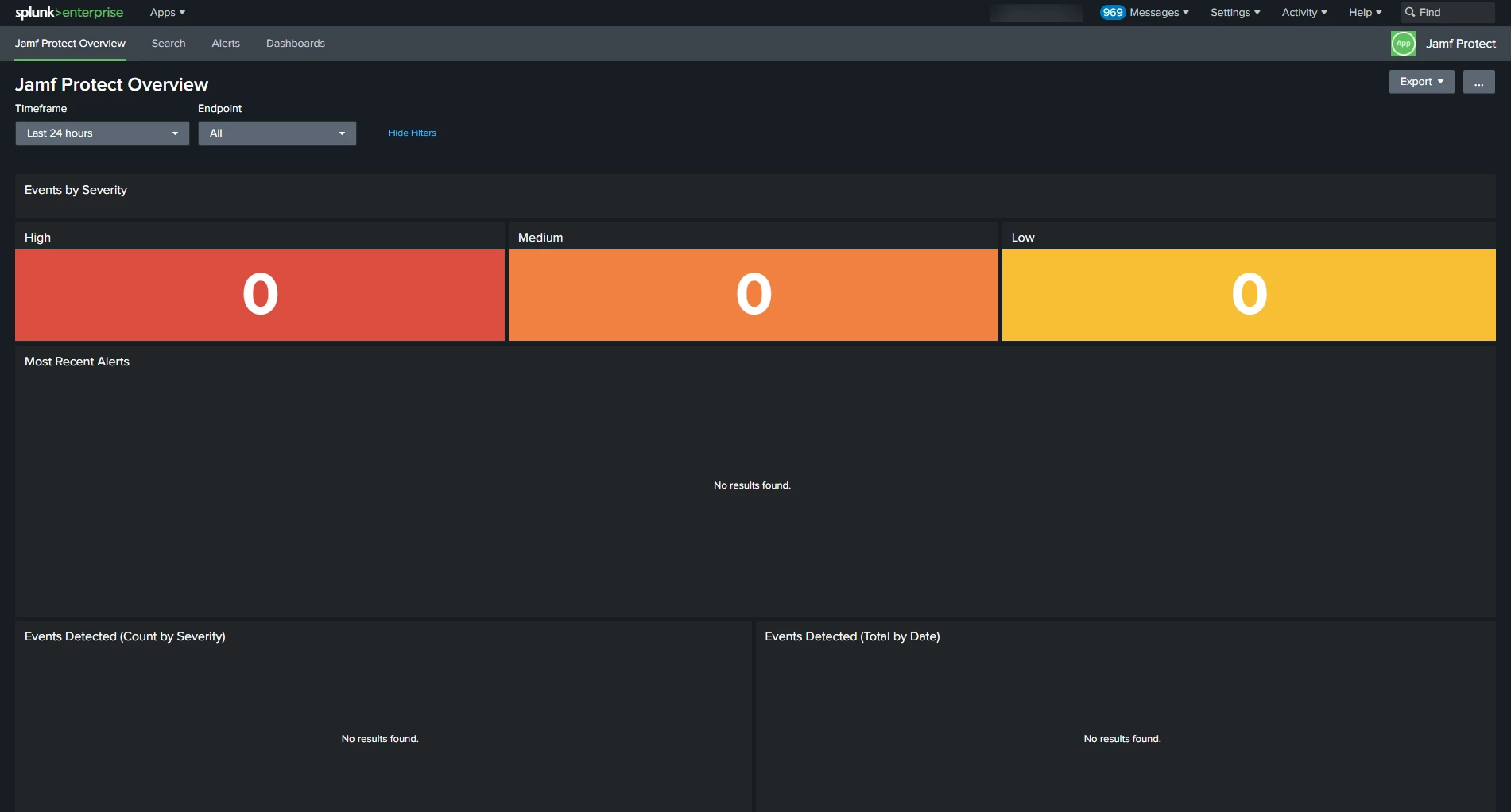The height and width of the screenshot is (812, 1511).
Task: Click the Endpoint filter label
Action: [219, 108]
